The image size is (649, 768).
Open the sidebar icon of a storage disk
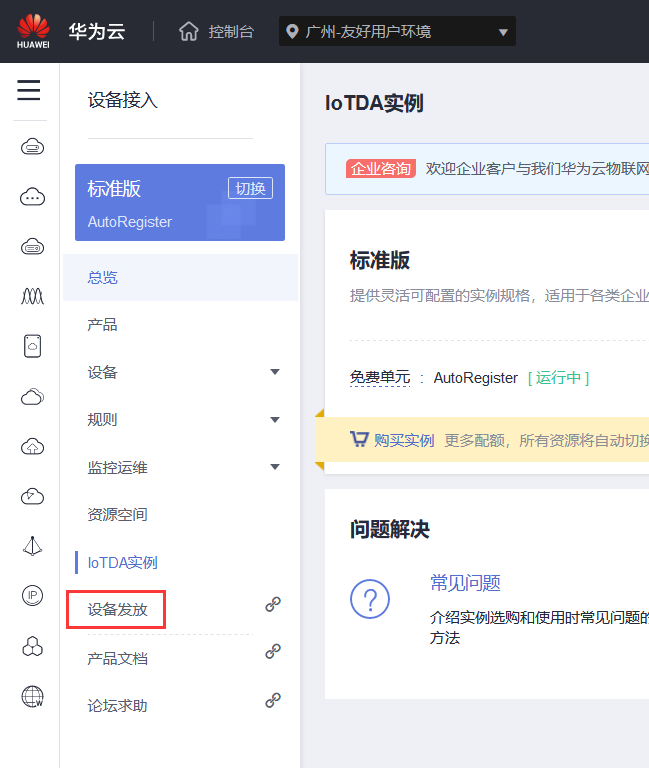[x=32, y=346]
